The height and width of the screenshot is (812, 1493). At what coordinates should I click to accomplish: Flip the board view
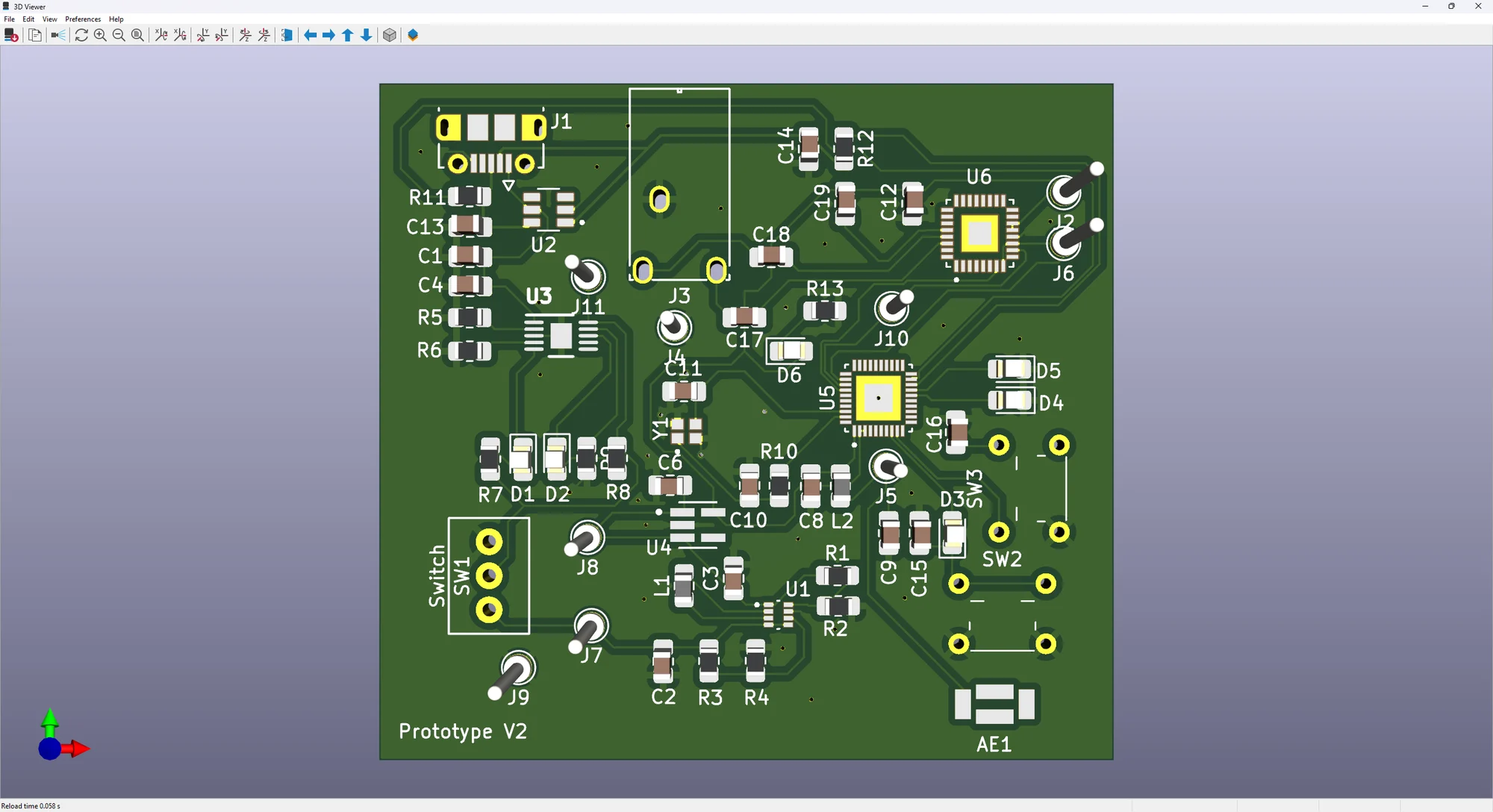[x=287, y=35]
